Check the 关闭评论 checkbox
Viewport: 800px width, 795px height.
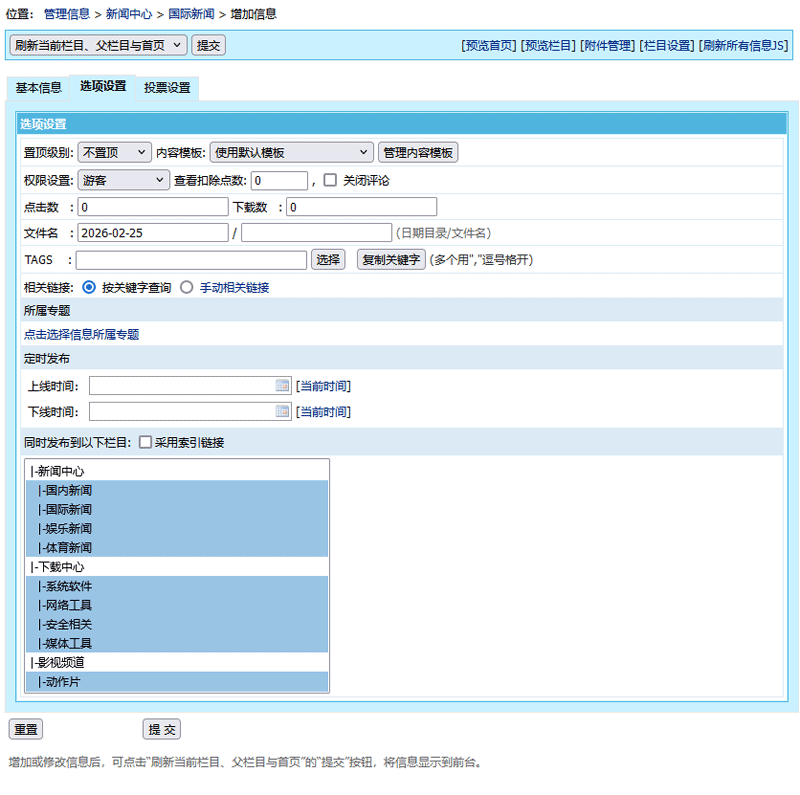pos(330,181)
